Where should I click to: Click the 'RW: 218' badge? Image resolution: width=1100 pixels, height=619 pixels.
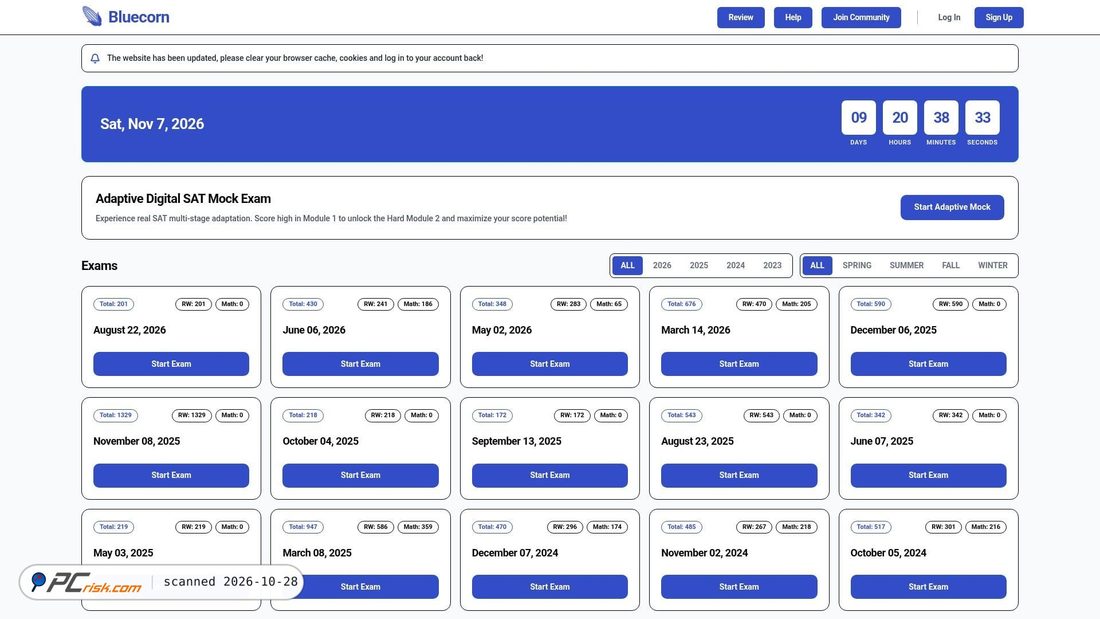click(x=383, y=415)
